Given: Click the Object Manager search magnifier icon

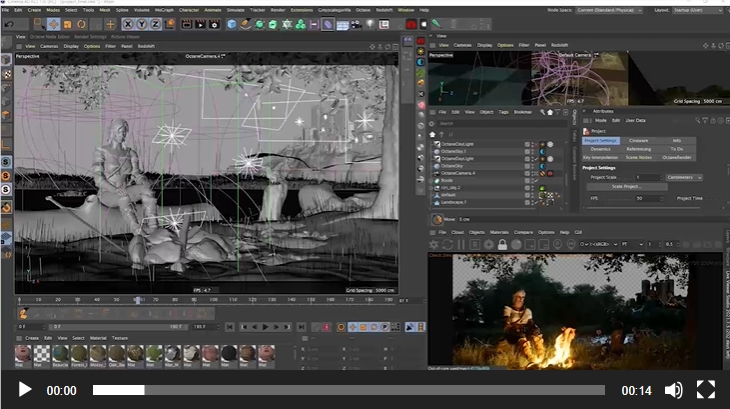Looking at the screenshot, I should pos(542,112).
